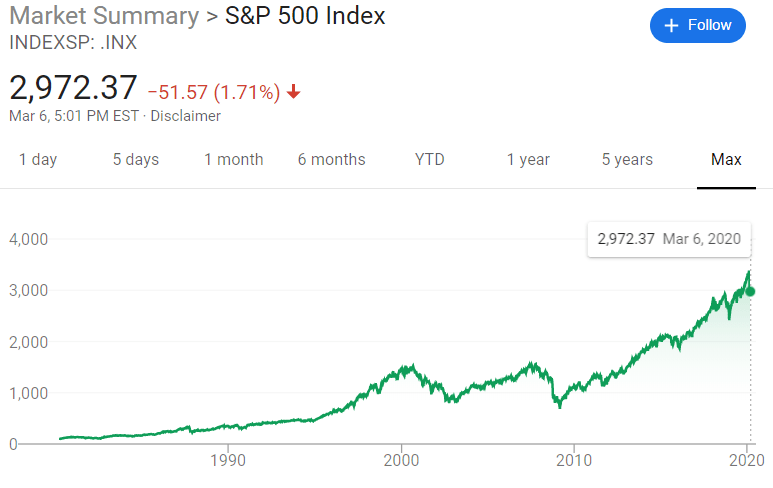Click the plus icon on Follow
This screenshot has width=773, height=488.
[671, 25]
